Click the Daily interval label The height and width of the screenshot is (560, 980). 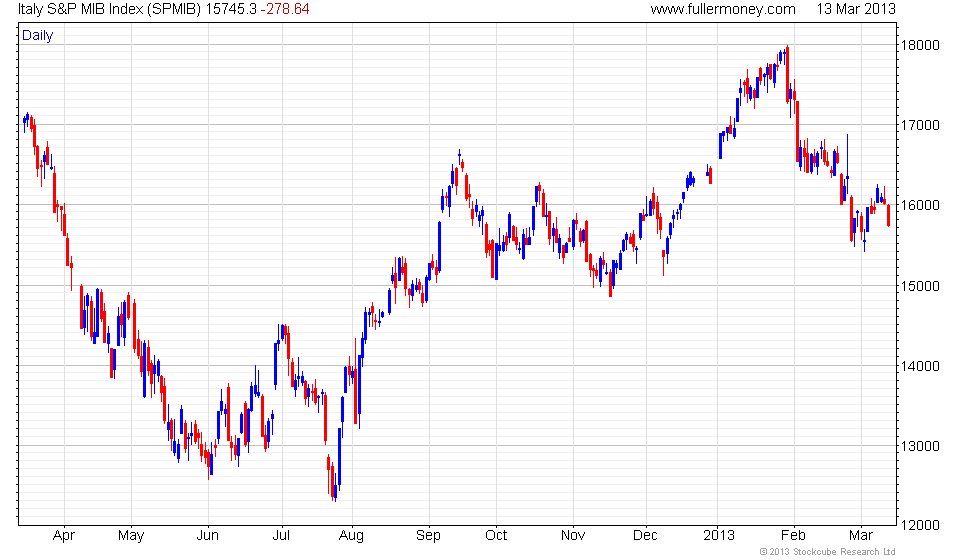[x=38, y=36]
